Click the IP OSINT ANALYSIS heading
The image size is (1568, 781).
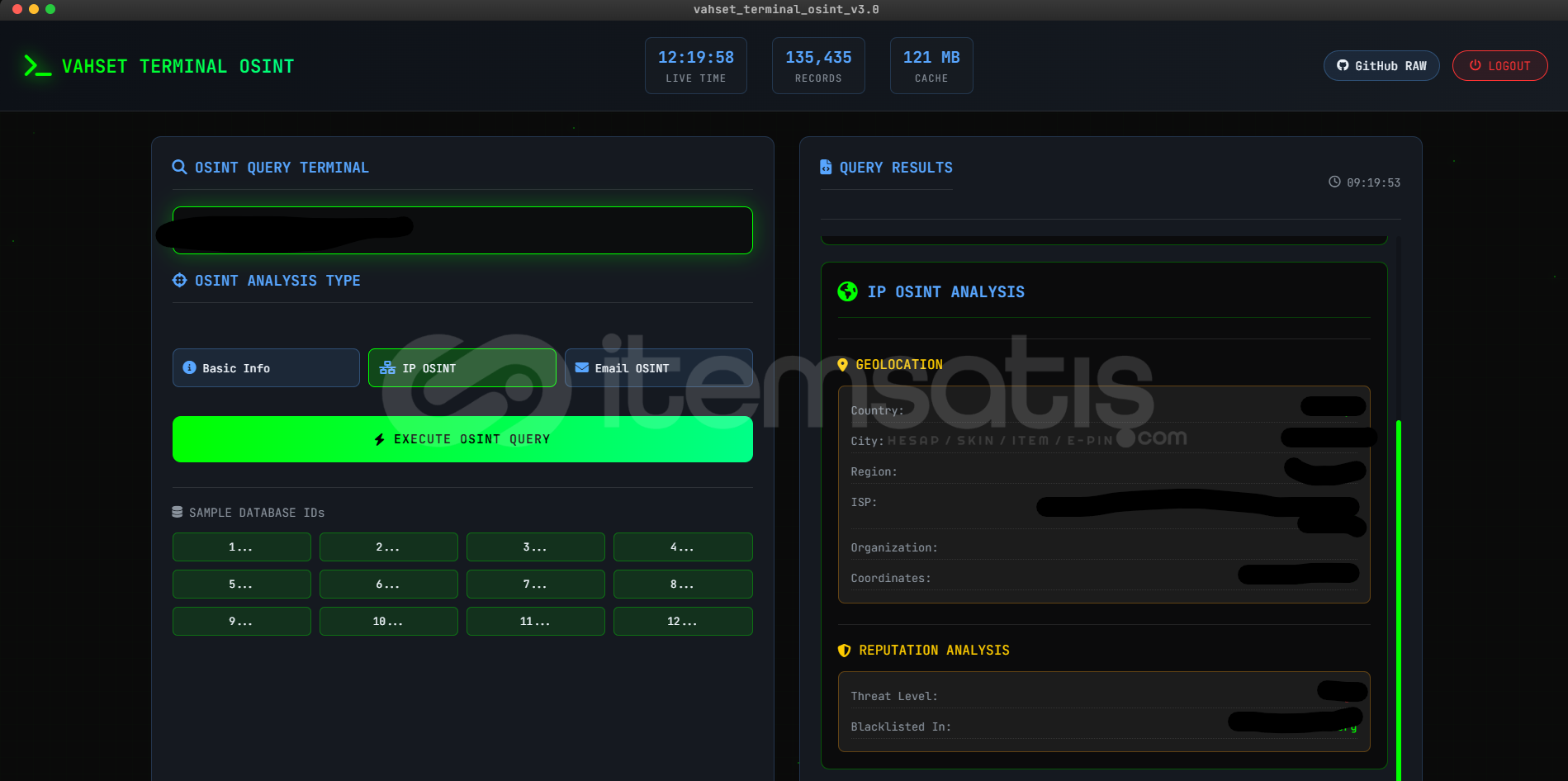945,291
